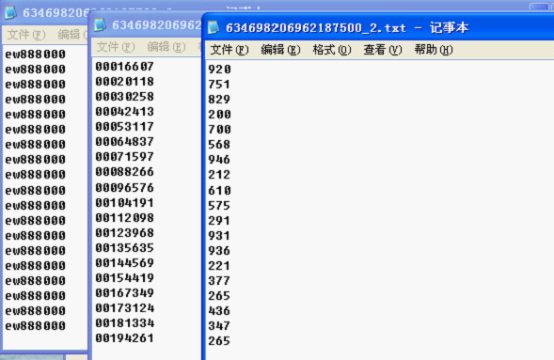Click line 00194261 in the middle window

[125, 338]
